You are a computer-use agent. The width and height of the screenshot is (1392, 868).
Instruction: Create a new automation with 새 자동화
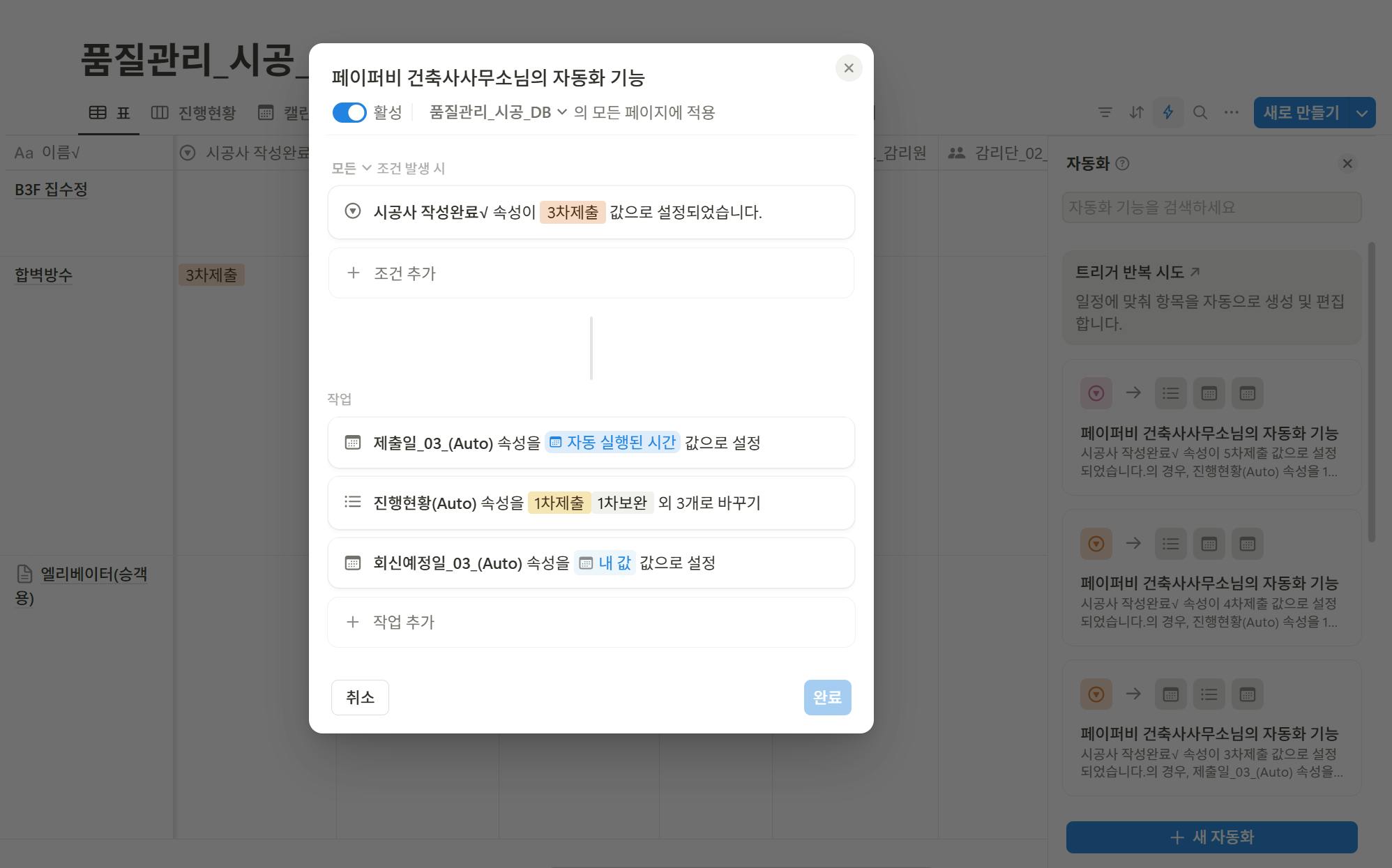coord(1211,837)
